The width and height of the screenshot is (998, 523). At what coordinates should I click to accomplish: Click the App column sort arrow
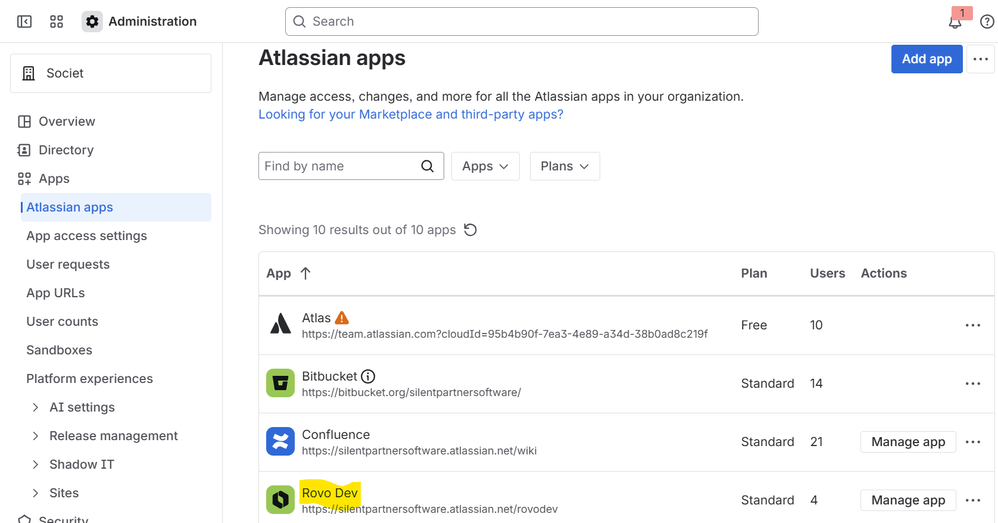point(306,273)
